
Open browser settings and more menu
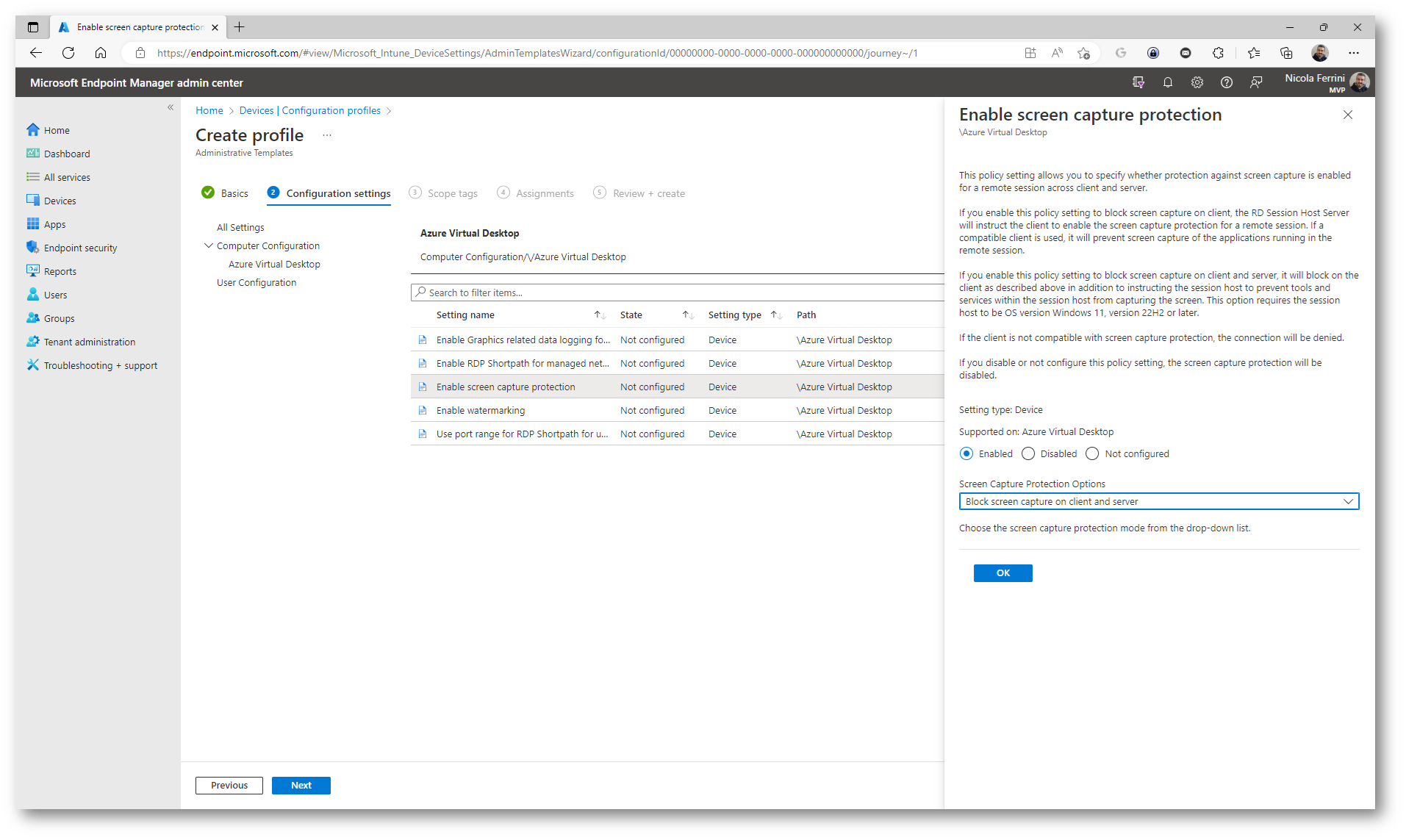point(1354,53)
